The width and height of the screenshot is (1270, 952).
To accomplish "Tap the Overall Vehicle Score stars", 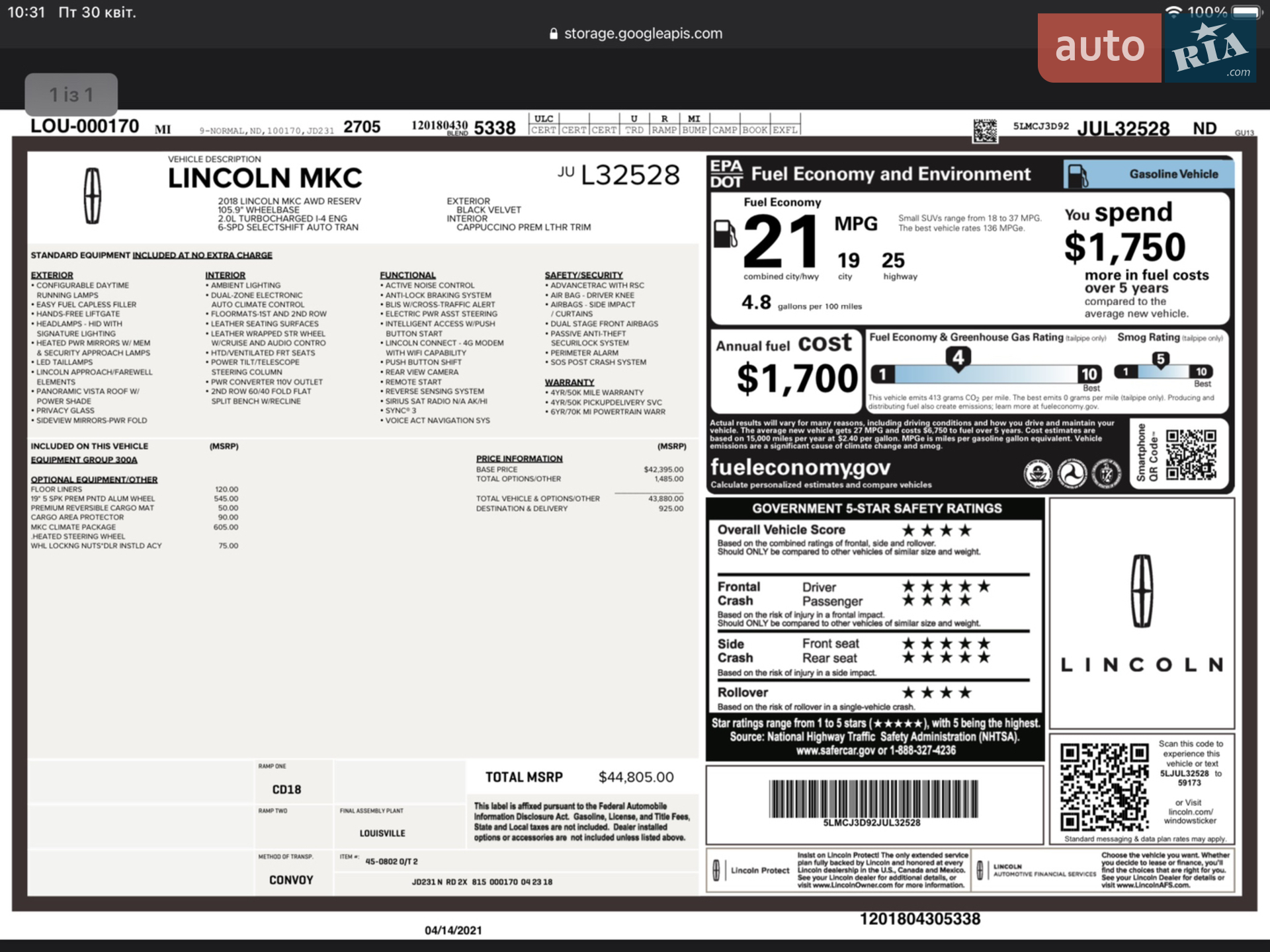I will (937, 530).
